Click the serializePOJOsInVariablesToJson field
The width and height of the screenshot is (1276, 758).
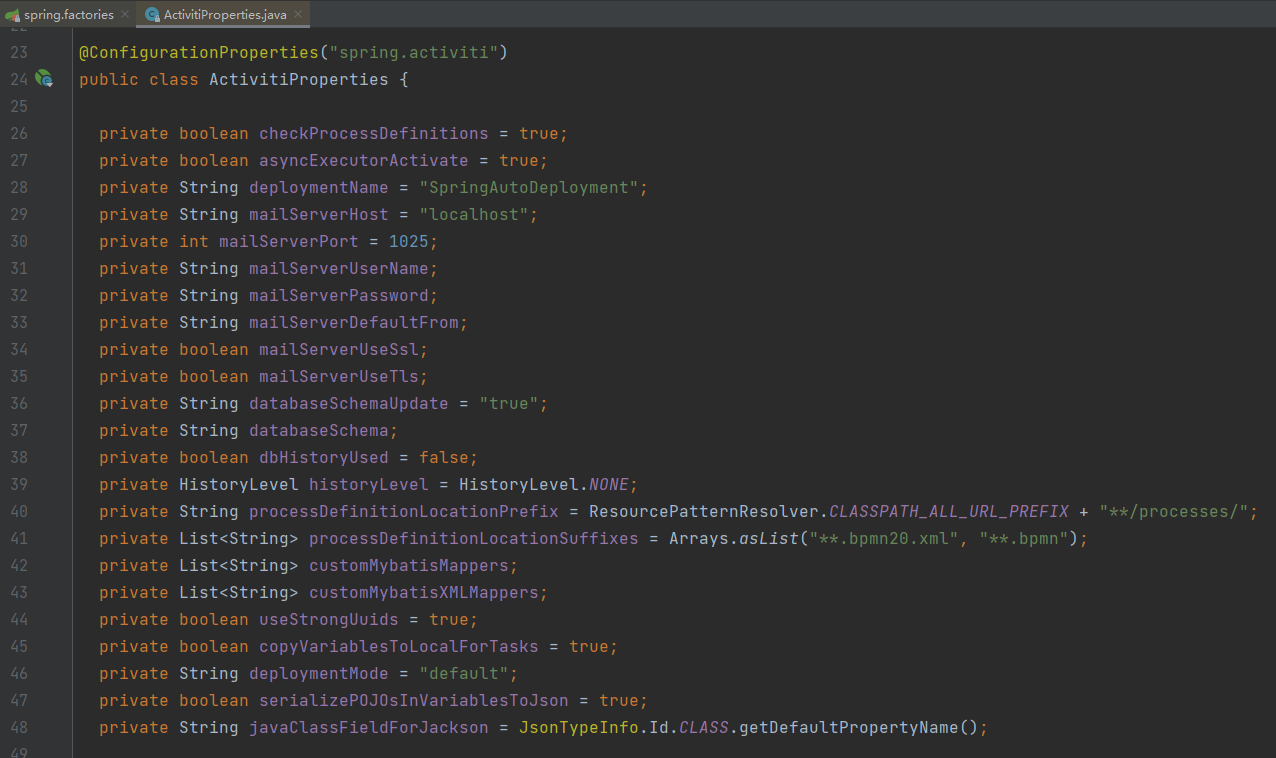point(414,700)
